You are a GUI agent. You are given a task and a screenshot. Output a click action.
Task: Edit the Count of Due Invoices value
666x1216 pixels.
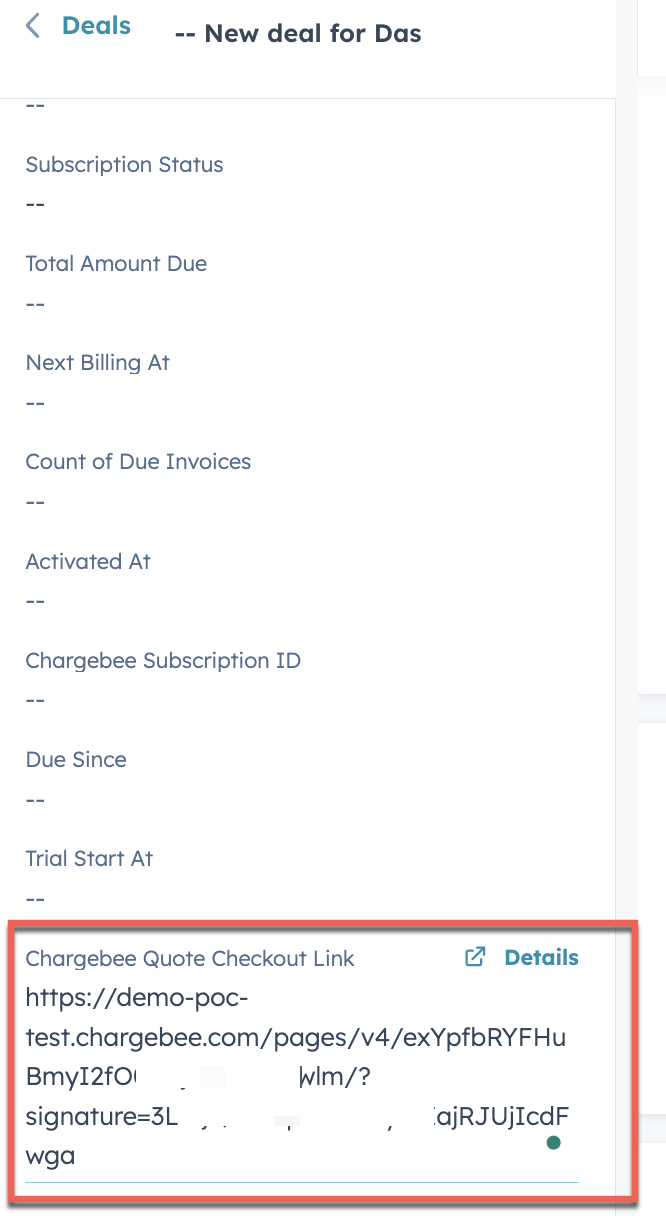click(x=36, y=501)
